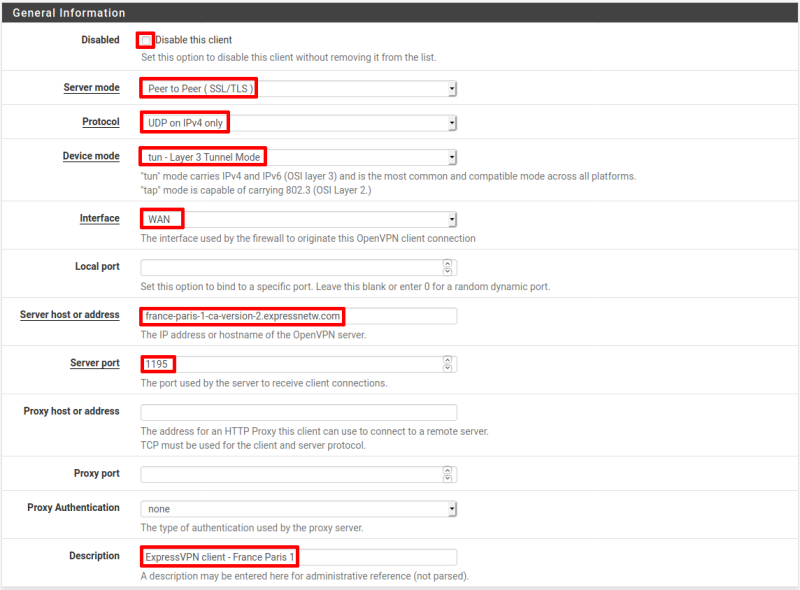Decrease Server port with down spinner arrow

point(447,368)
